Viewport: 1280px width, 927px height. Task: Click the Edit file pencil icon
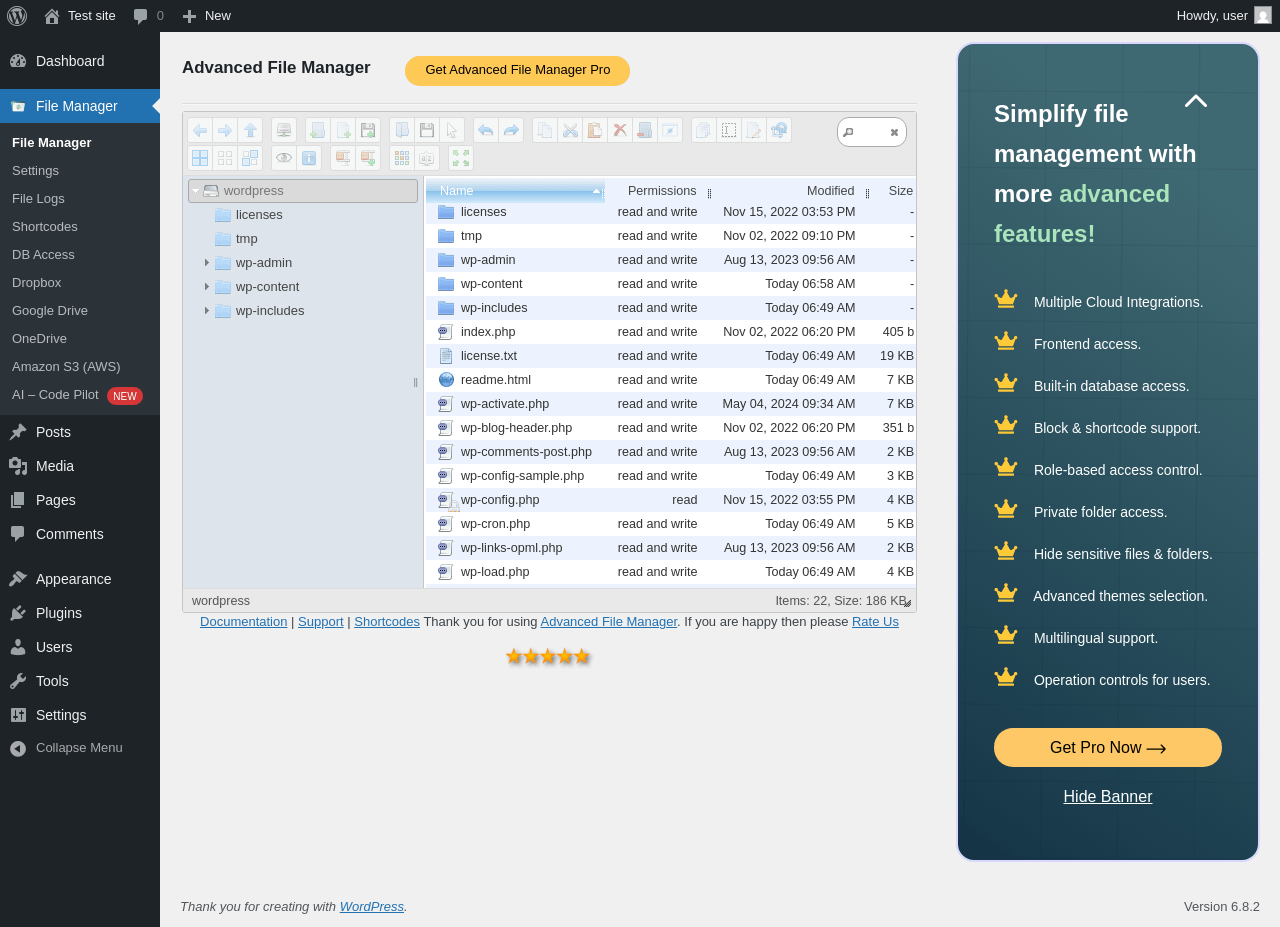(x=754, y=130)
